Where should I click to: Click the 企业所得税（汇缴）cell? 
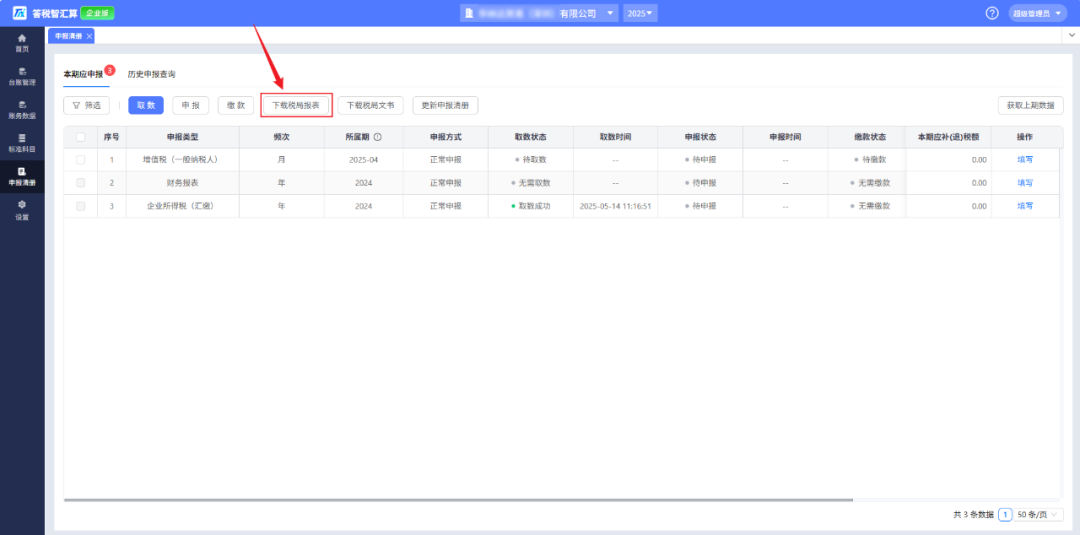pyautogui.click(x=183, y=206)
